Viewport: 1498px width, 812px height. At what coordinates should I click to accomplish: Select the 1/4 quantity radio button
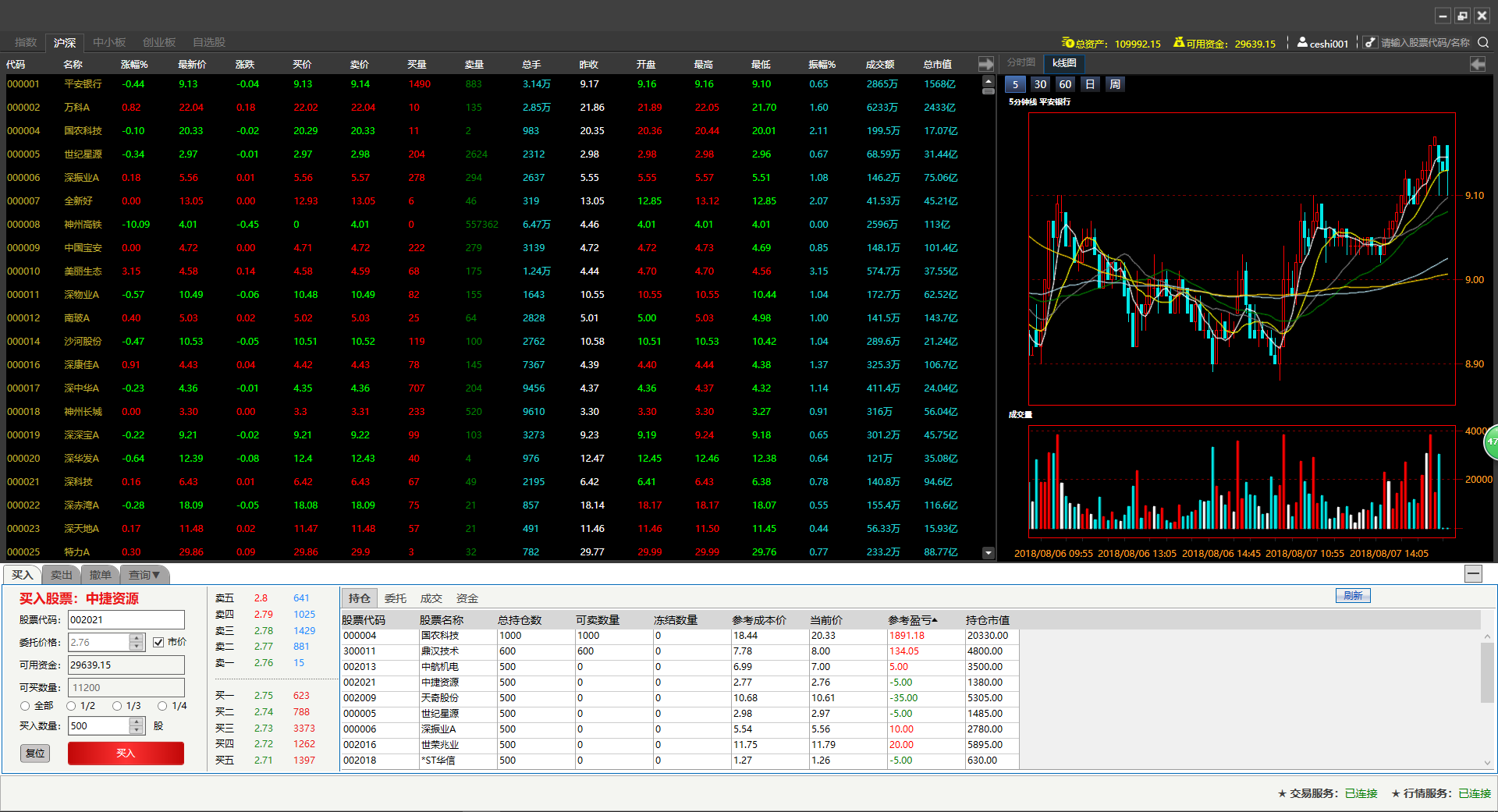162,706
